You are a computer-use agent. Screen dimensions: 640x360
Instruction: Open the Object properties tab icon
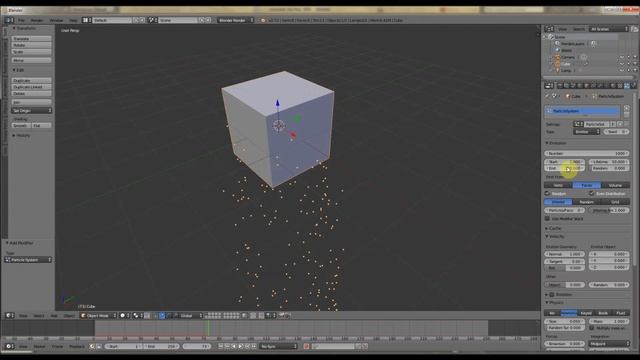[x=587, y=86]
